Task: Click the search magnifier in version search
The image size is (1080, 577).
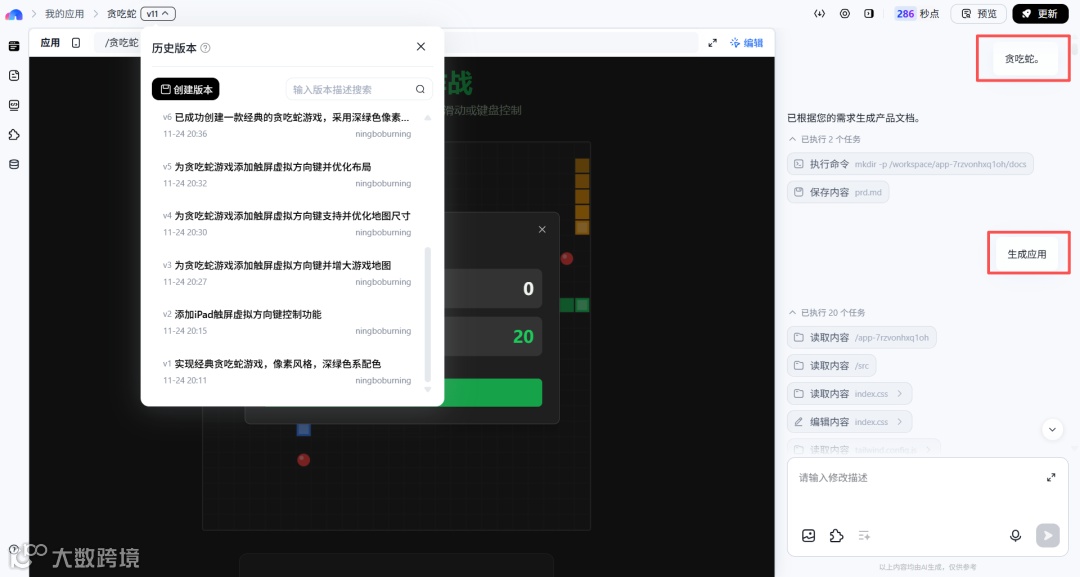Action: coord(420,90)
